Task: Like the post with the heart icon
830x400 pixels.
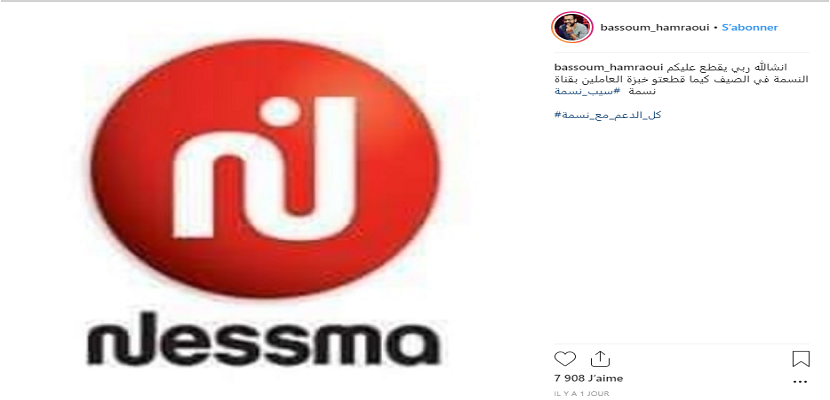Action: click(x=565, y=359)
